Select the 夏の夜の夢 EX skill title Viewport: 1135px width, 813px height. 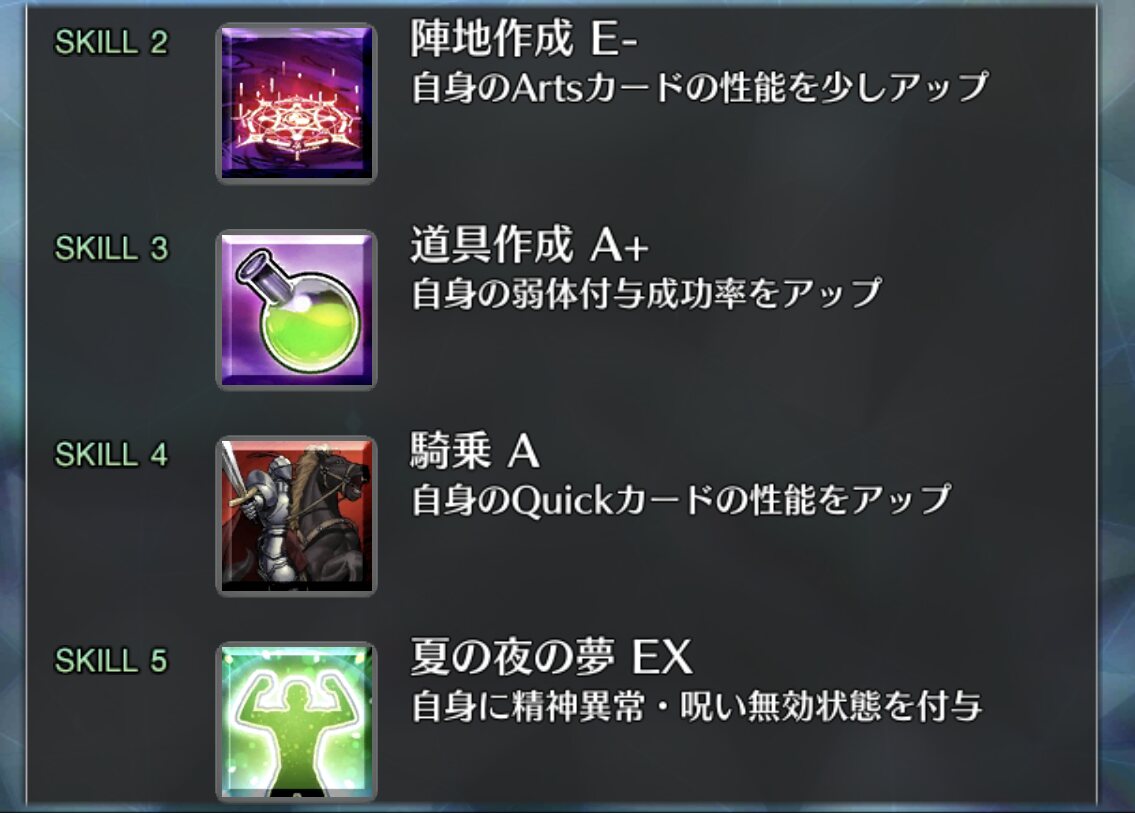pyautogui.click(x=551, y=657)
